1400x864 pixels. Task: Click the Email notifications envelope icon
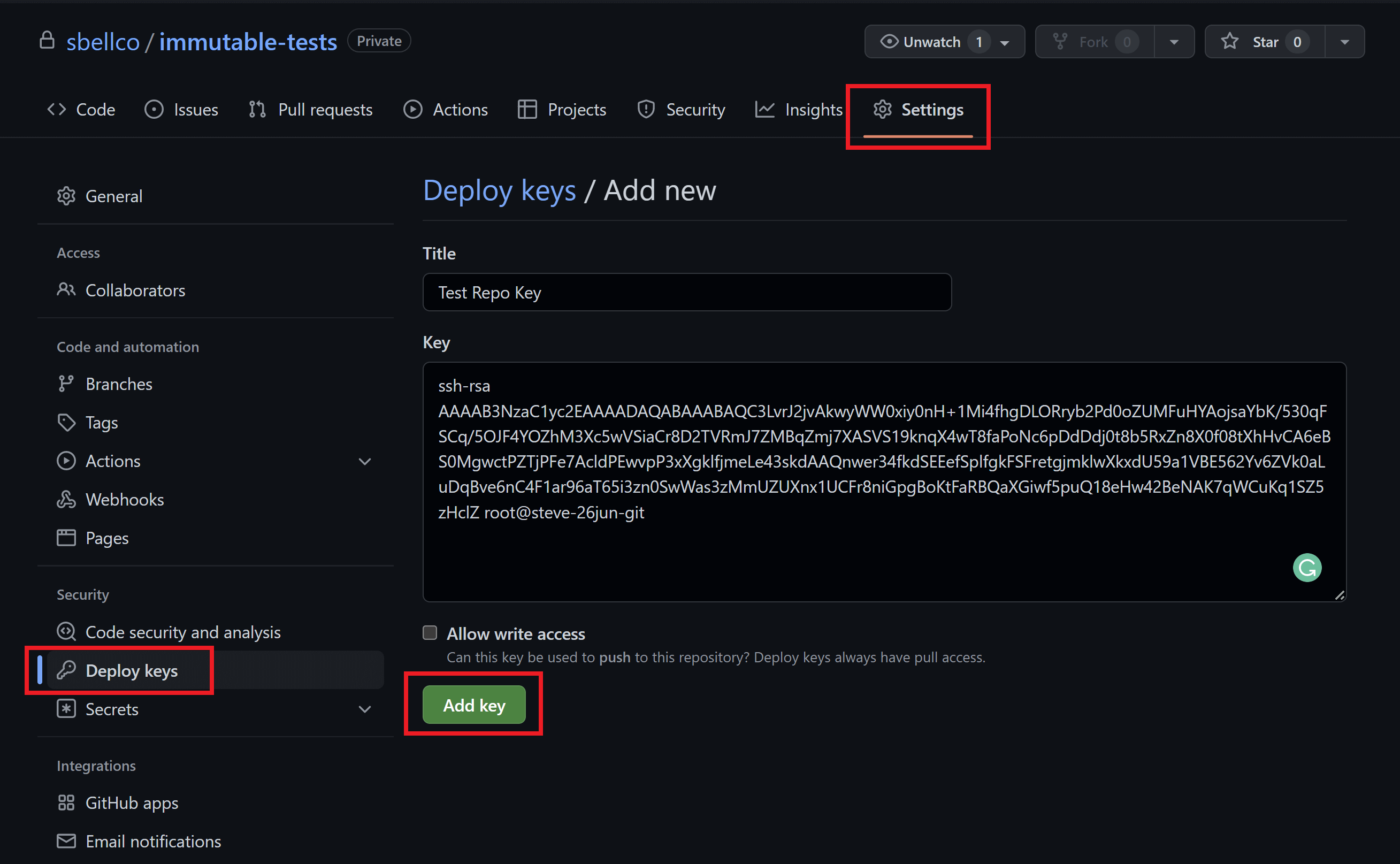(x=66, y=841)
